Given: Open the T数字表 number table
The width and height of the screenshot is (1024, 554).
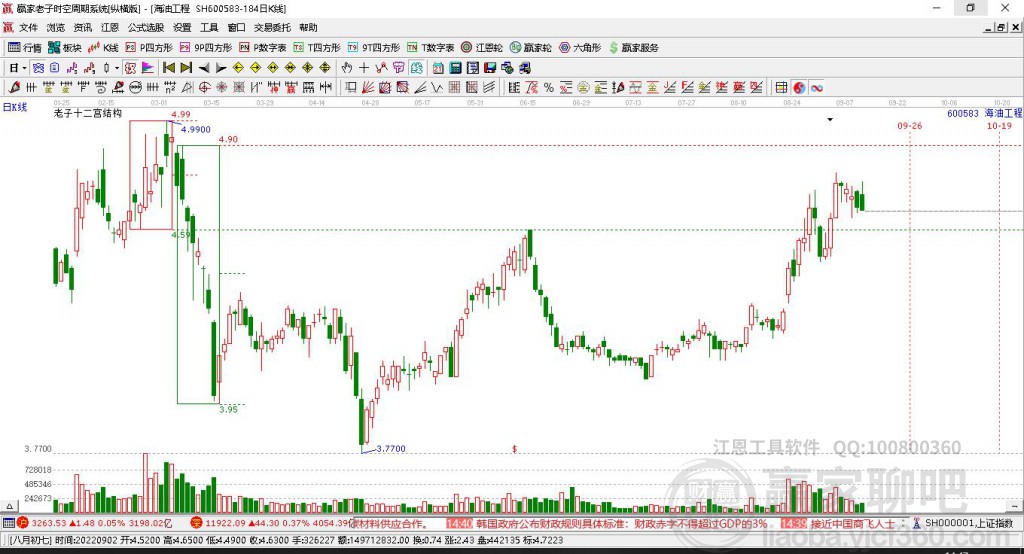Looking at the screenshot, I should [430, 48].
